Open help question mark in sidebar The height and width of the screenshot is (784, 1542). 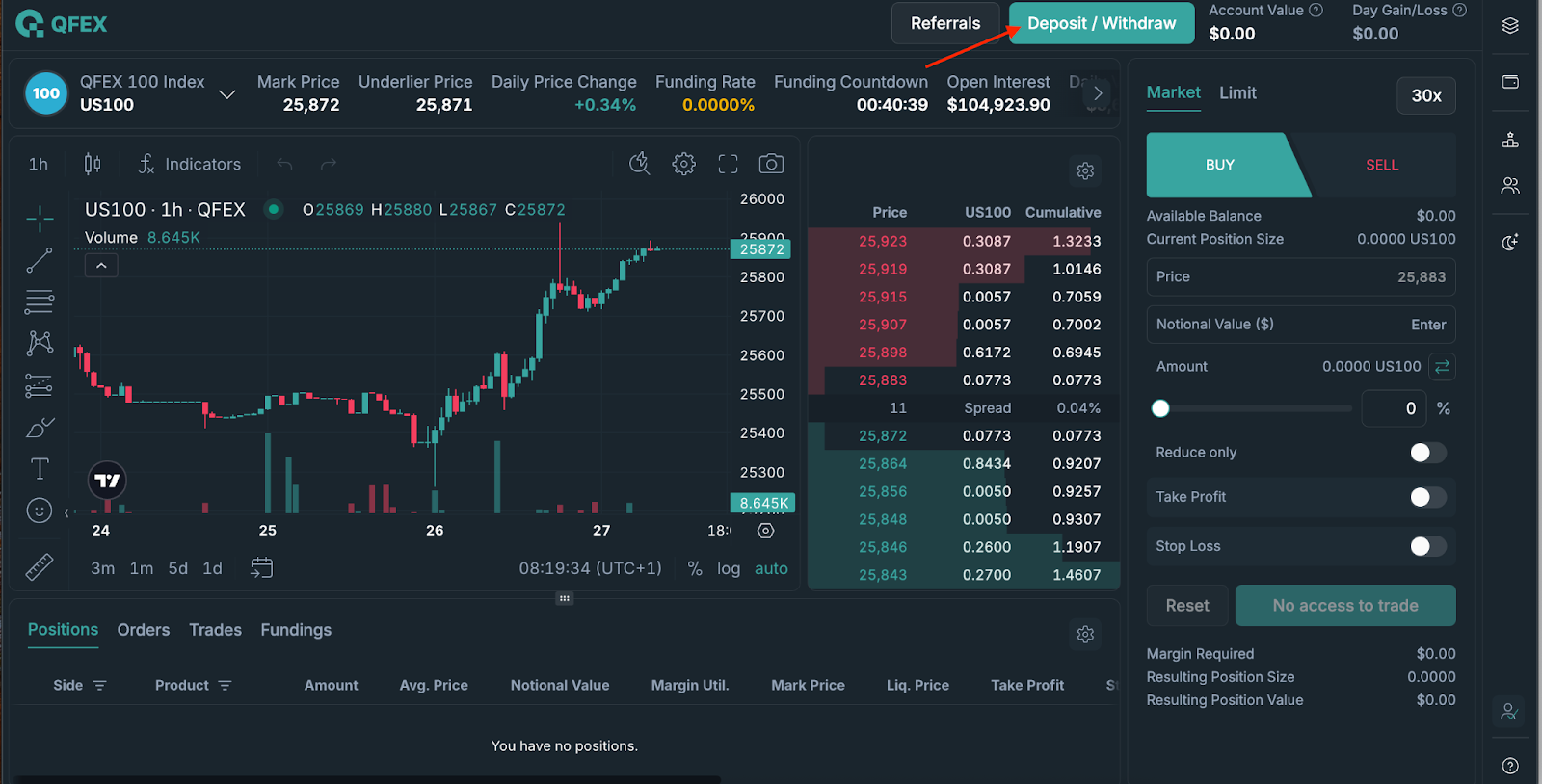[x=1510, y=766]
